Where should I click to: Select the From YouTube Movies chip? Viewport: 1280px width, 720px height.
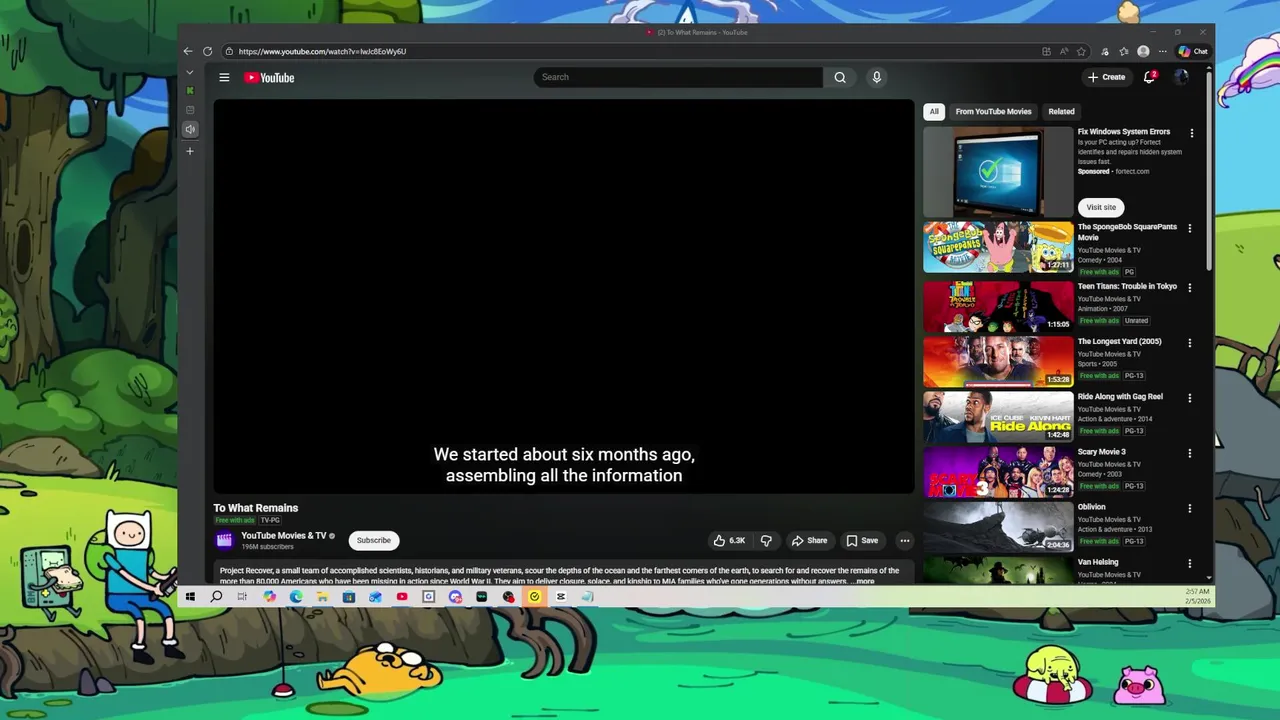tap(993, 112)
